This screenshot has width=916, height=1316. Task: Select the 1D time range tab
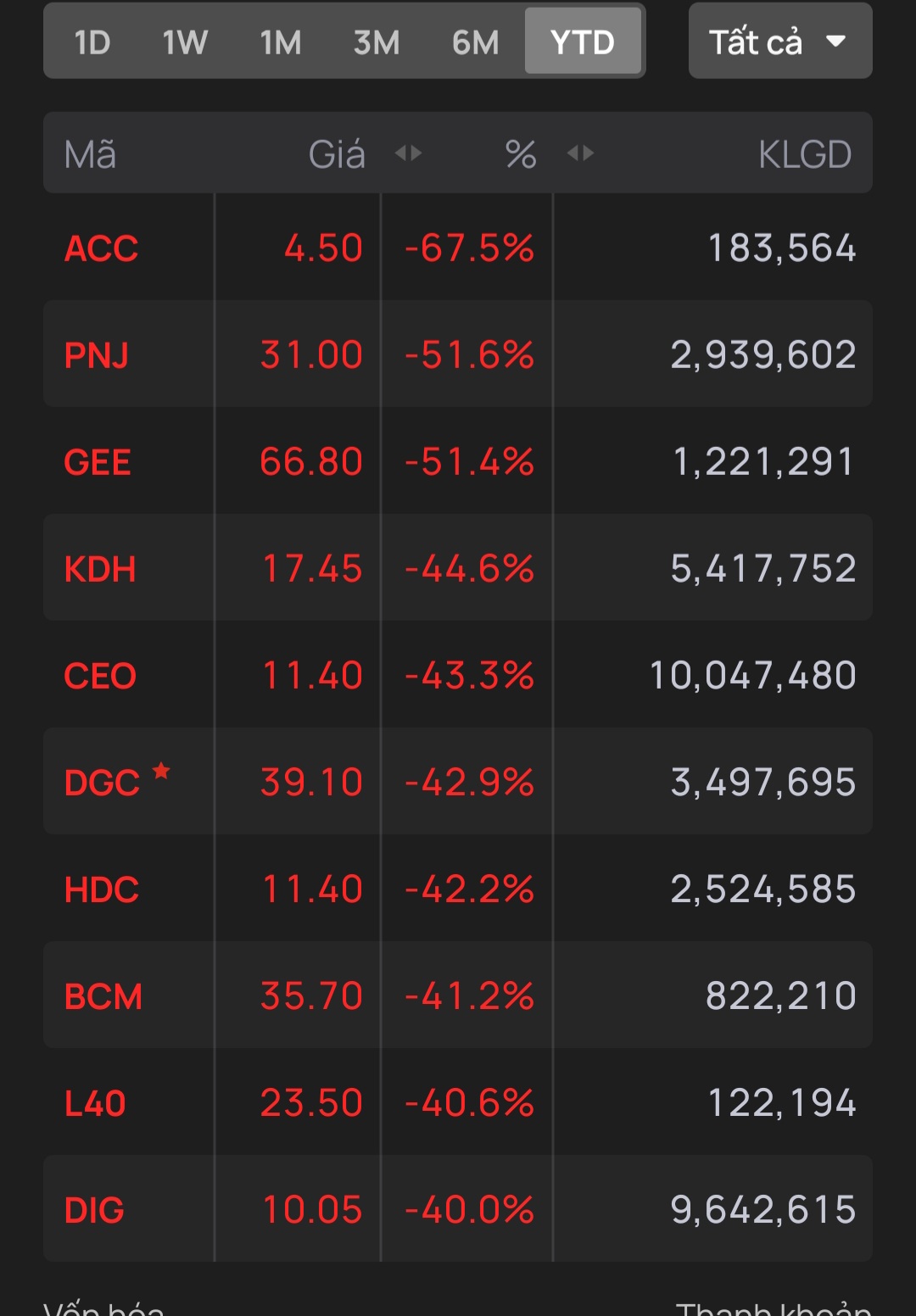[x=92, y=42]
